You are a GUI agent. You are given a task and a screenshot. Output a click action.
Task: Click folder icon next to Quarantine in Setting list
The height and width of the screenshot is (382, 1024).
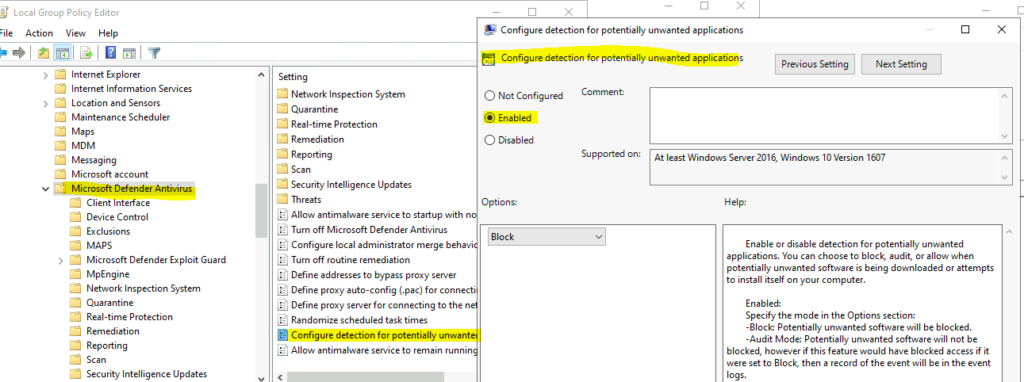pos(282,109)
